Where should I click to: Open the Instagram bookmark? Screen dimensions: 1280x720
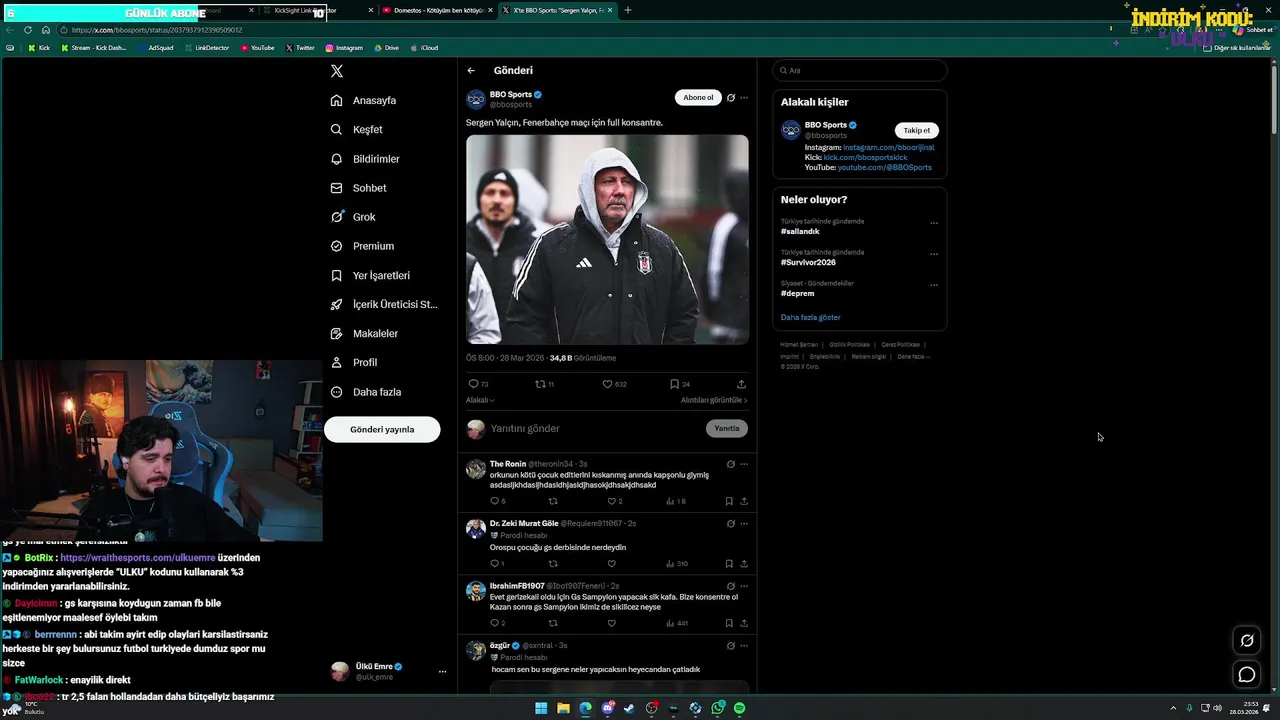tap(343, 48)
